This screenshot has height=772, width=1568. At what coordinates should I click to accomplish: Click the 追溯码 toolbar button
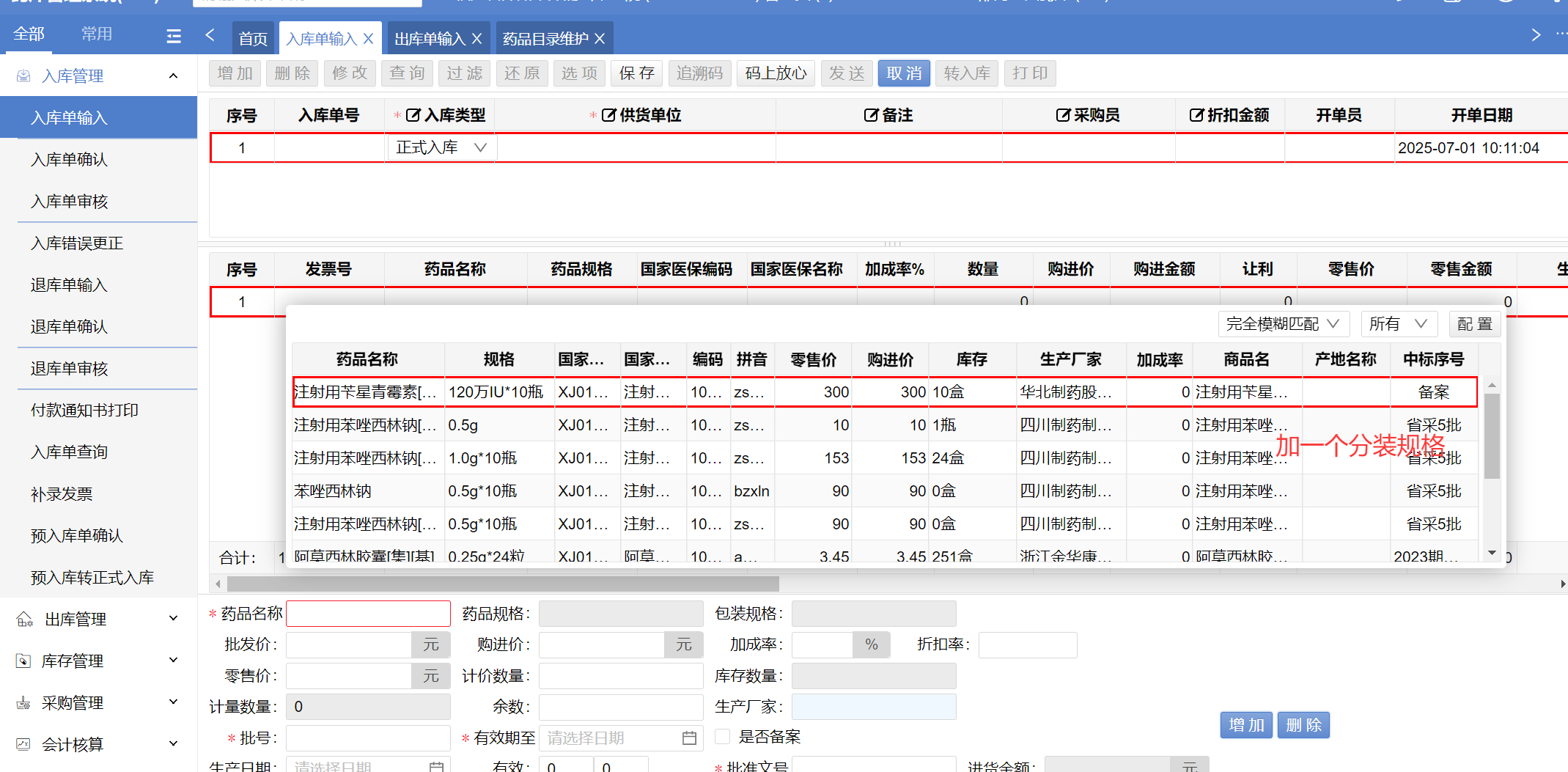[x=699, y=73]
